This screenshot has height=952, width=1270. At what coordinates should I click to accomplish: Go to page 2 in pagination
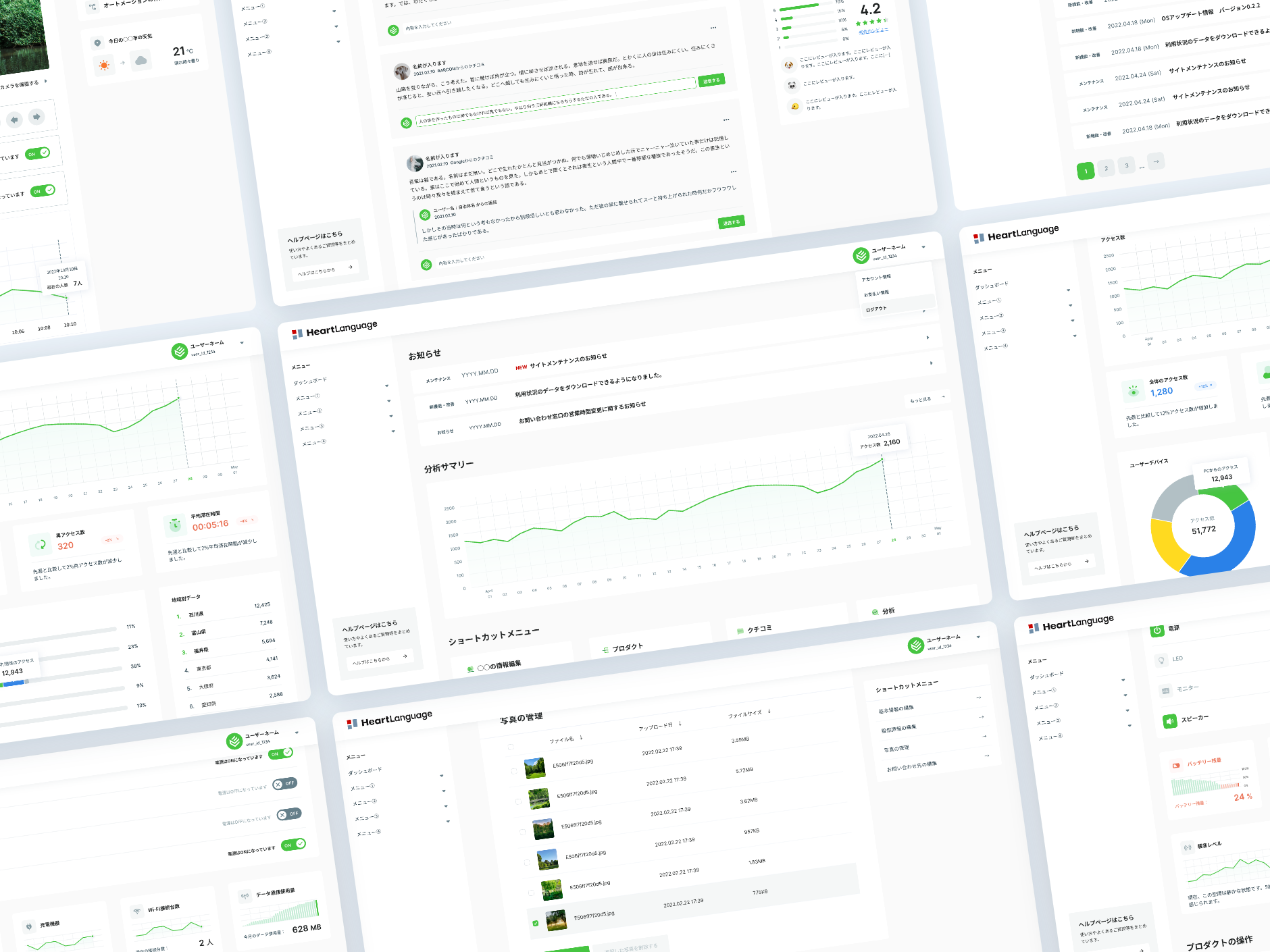(x=1106, y=168)
